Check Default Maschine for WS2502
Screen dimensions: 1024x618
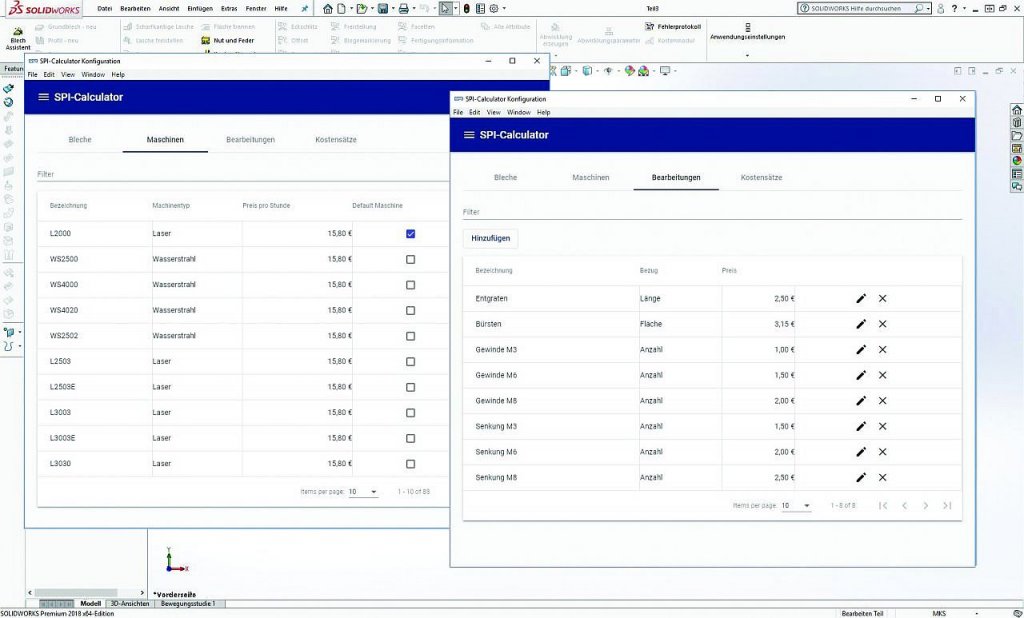coord(410,336)
